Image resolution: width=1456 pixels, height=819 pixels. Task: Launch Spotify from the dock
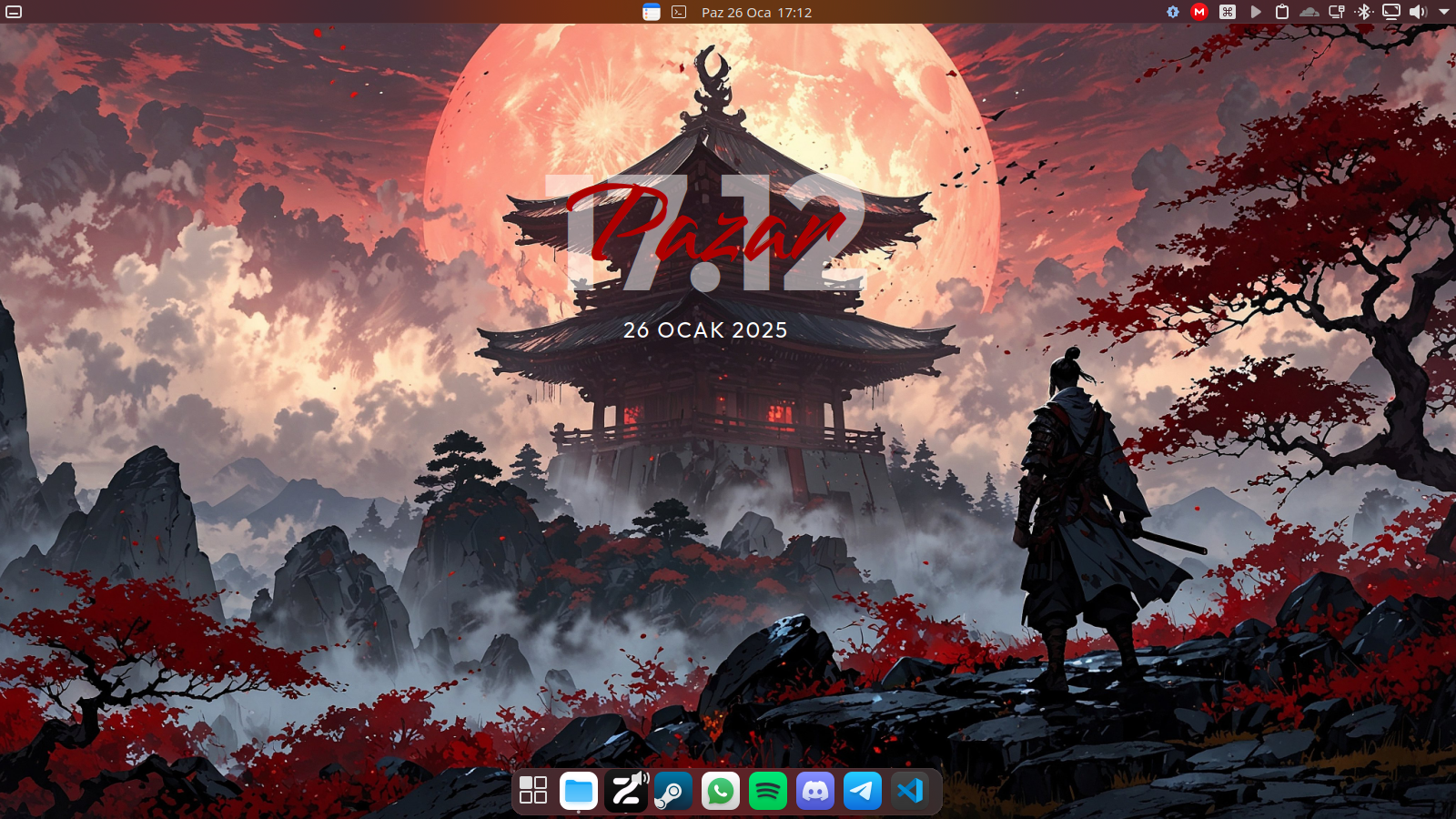click(768, 790)
